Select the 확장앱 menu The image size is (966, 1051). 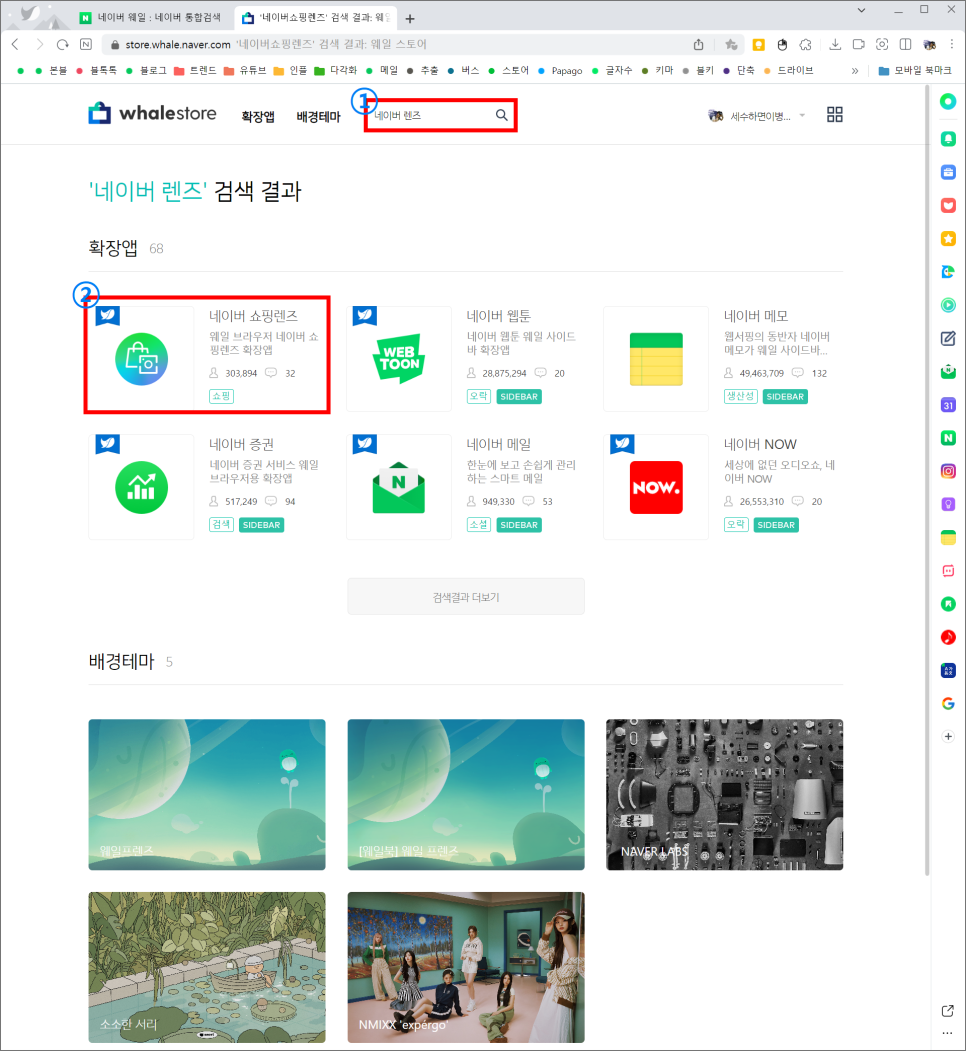(x=258, y=117)
